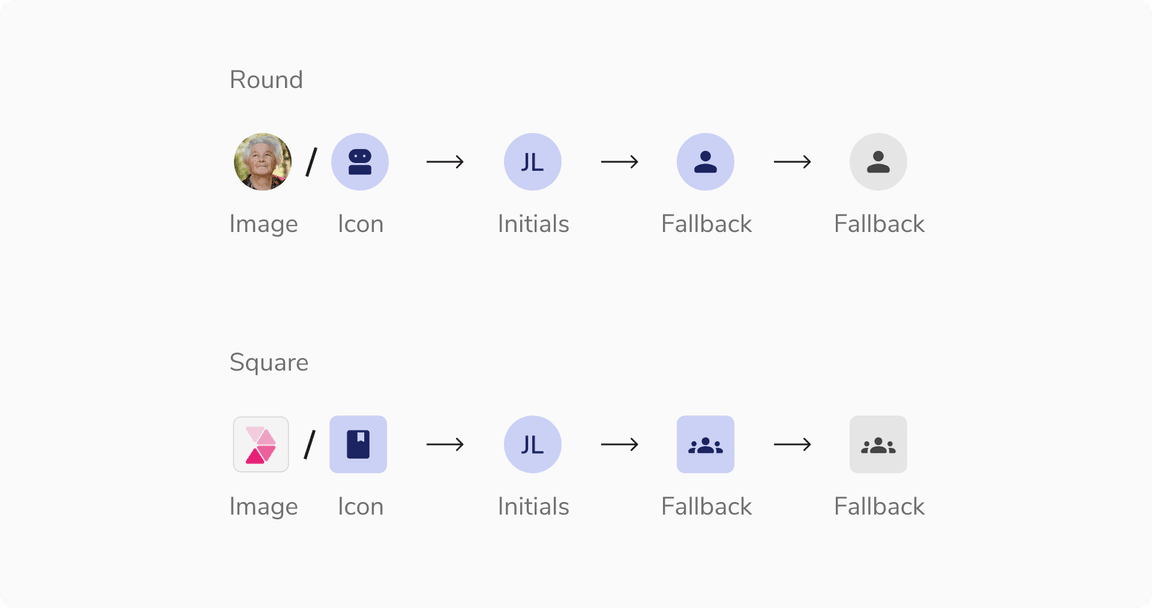The image size is (1152, 608).
Task: Click the Icon label under the robot avatar
Action: coord(361,224)
